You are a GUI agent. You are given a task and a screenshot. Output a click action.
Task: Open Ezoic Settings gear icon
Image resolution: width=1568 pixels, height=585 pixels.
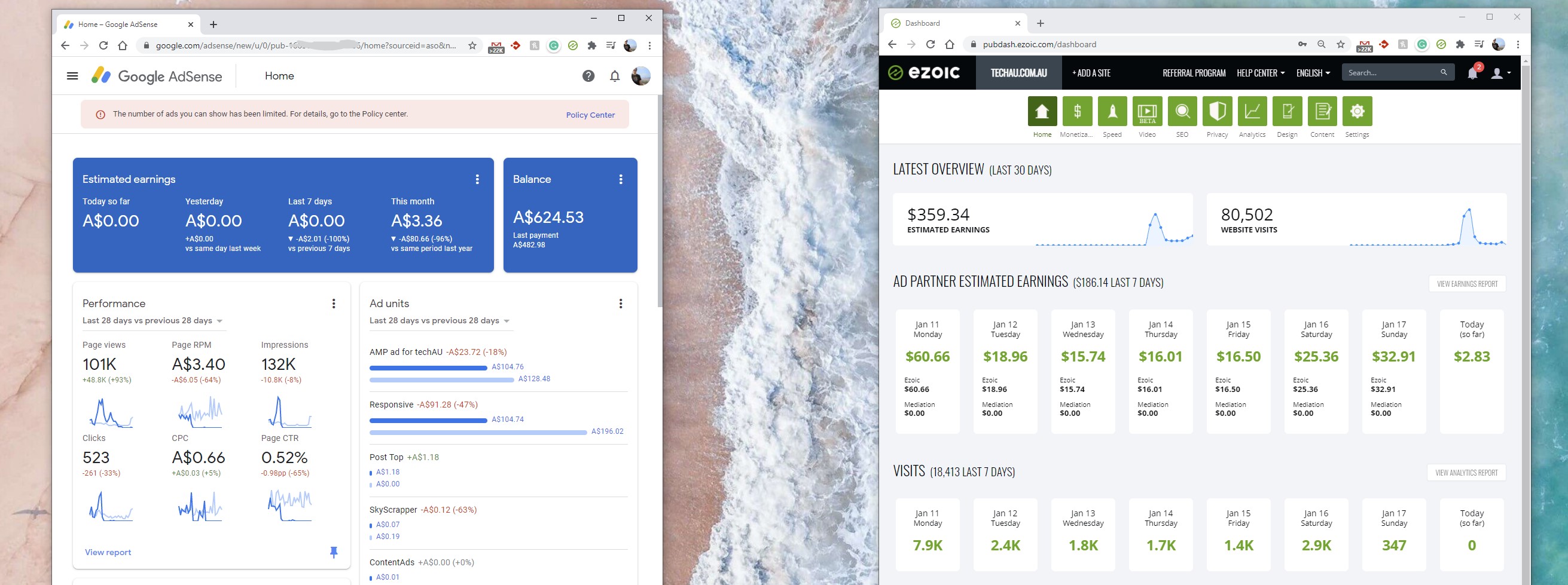pyautogui.click(x=1357, y=111)
